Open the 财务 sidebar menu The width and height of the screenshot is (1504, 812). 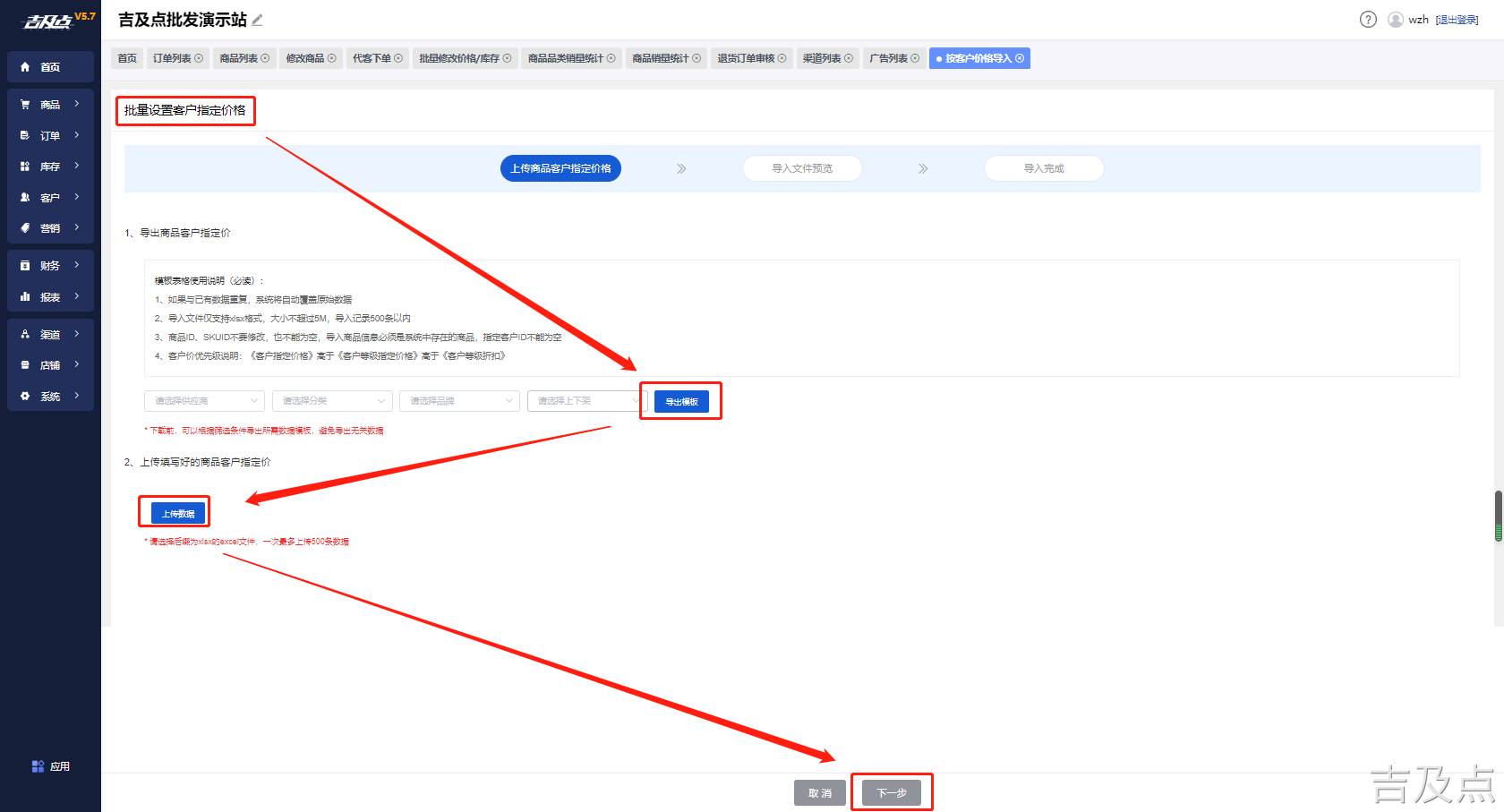[50, 266]
